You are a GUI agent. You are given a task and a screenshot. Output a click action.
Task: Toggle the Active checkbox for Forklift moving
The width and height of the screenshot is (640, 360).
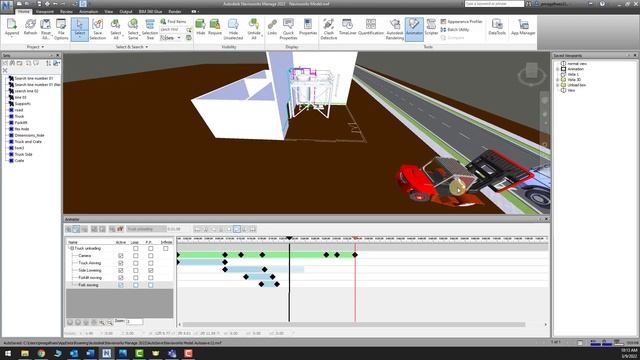pyautogui.click(x=120, y=278)
